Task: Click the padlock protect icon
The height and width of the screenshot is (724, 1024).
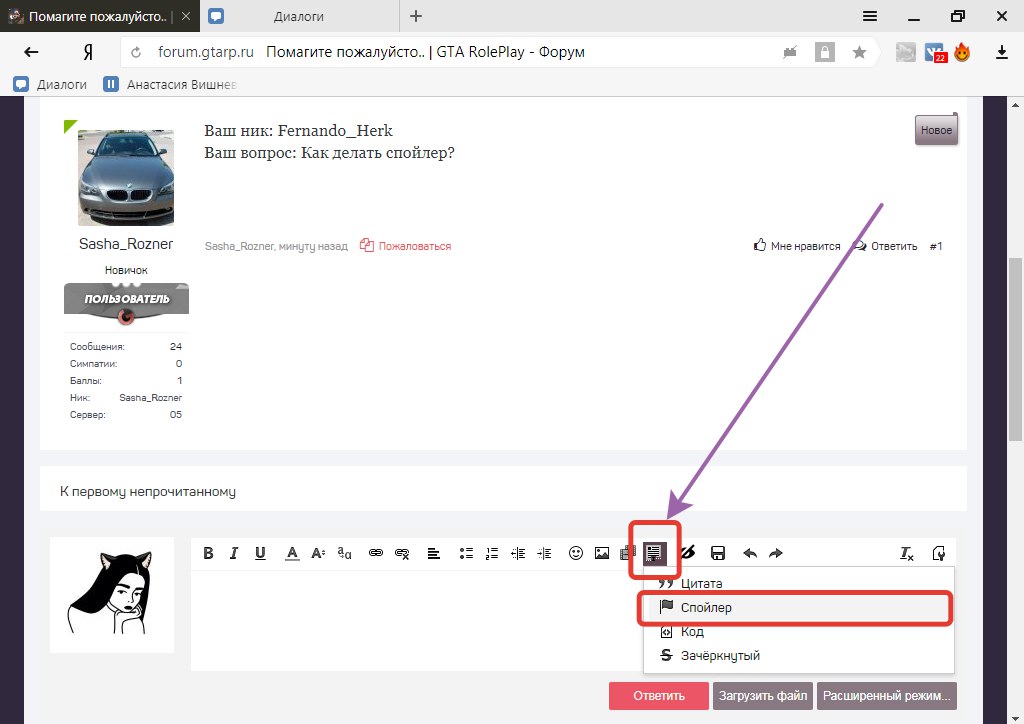Action: pos(824,52)
